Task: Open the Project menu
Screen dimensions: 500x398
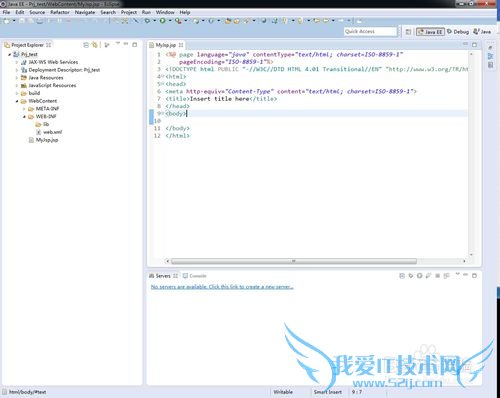Action: point(129,12)
